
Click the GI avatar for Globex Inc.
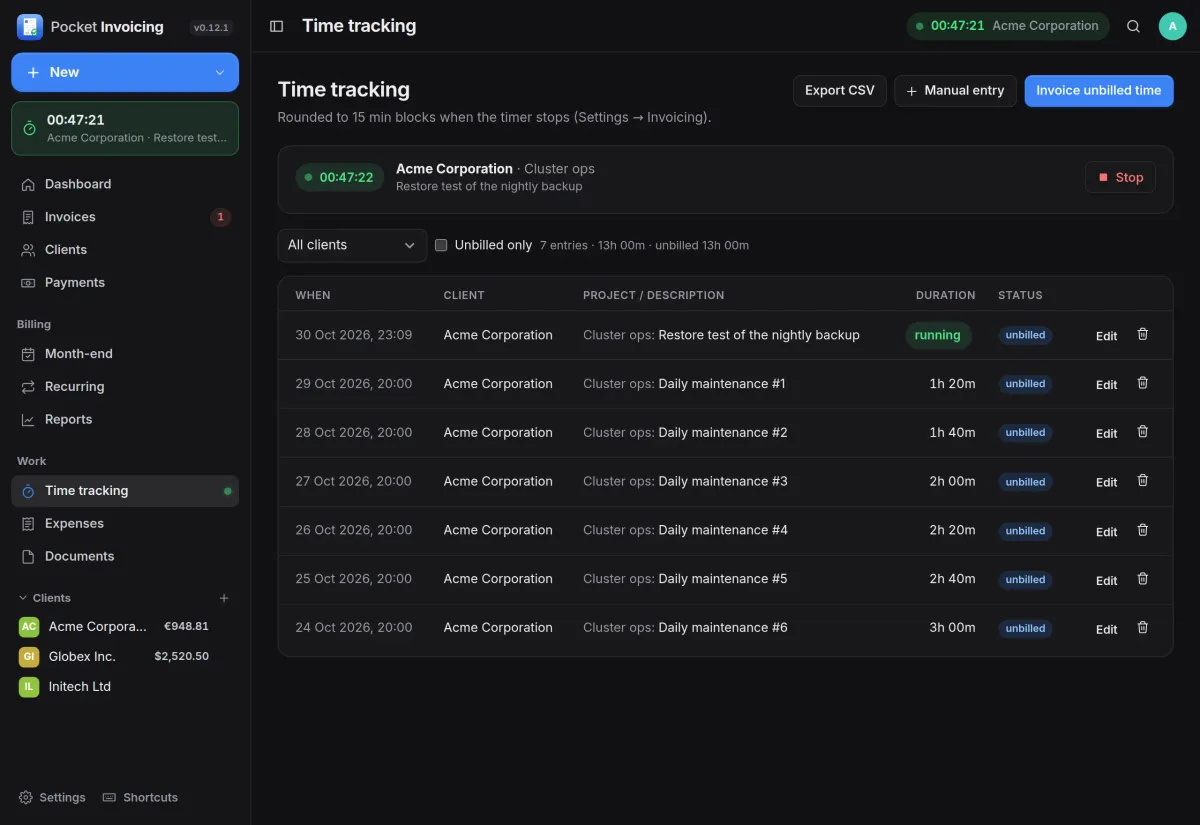click(x=29, y=656)
